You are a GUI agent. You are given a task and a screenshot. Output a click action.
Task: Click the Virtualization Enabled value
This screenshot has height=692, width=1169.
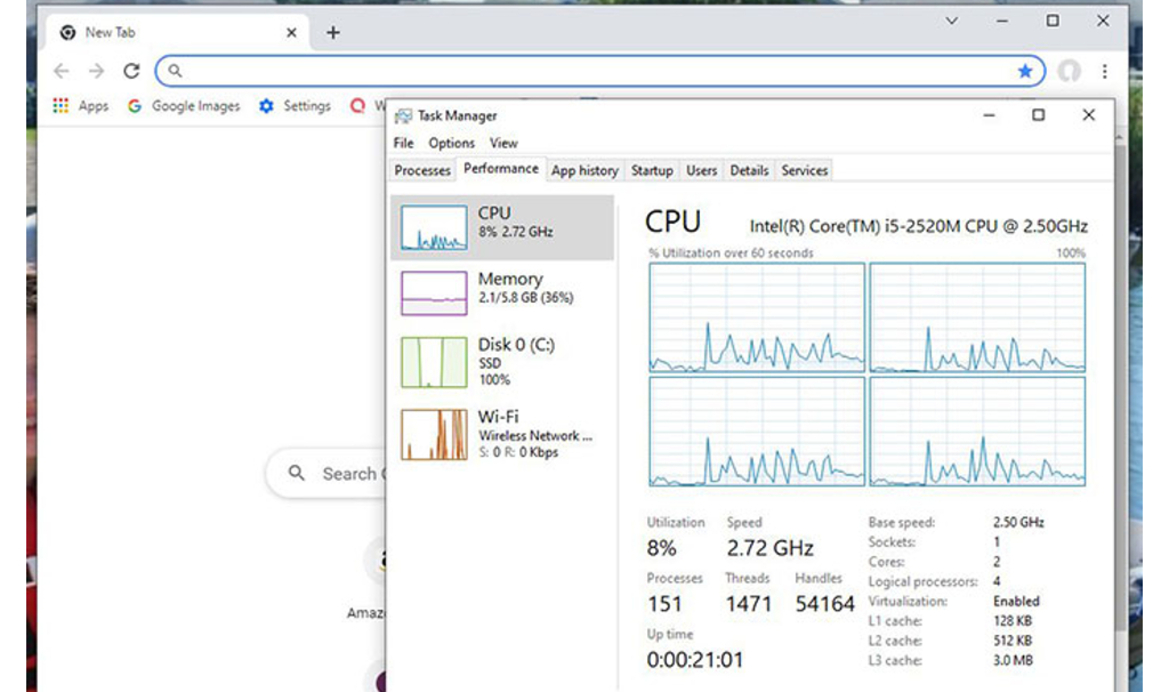pos(1016,601)
